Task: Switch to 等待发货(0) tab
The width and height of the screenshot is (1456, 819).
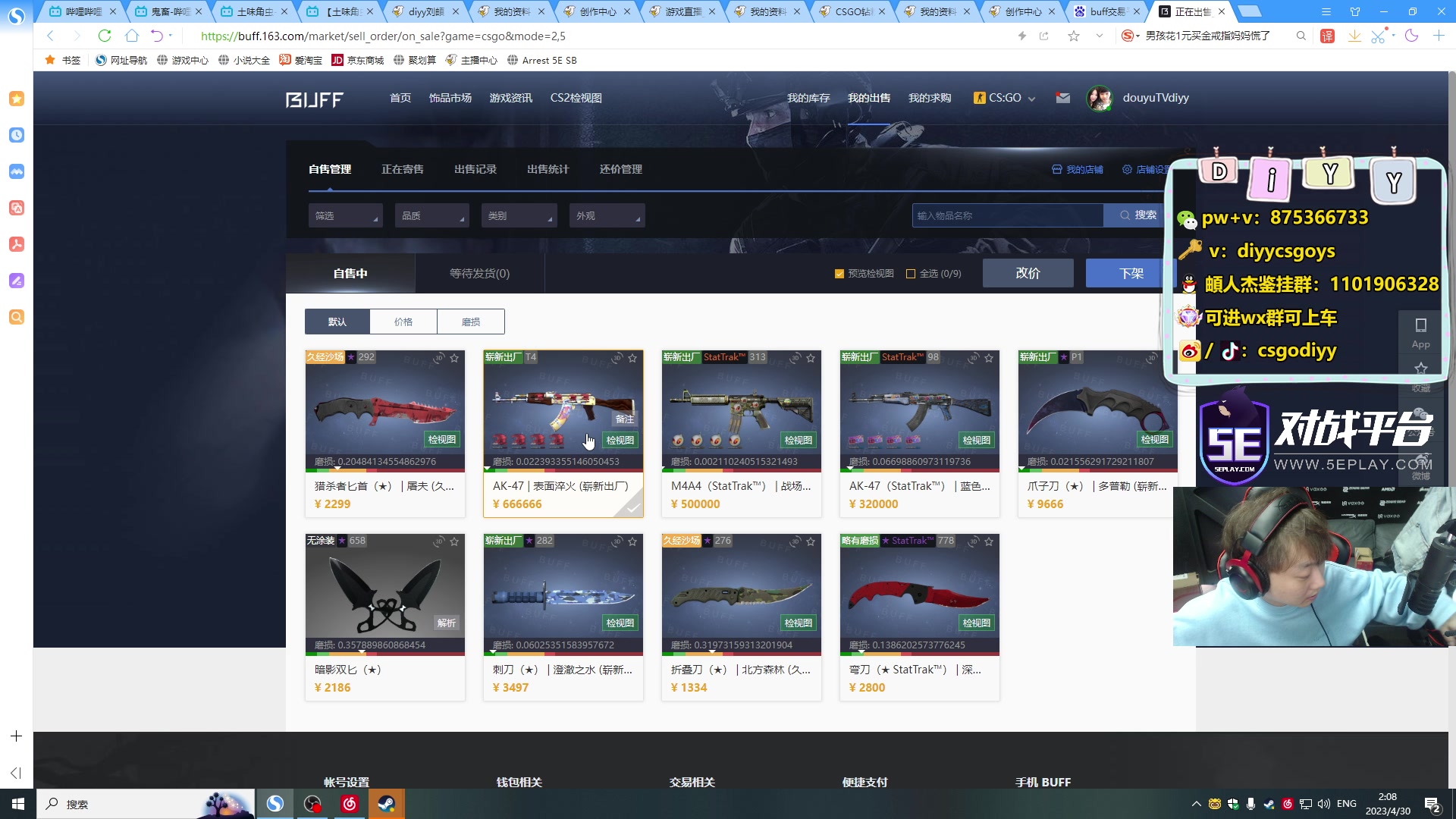Action: pyautogui.click(x=479, y=274)
